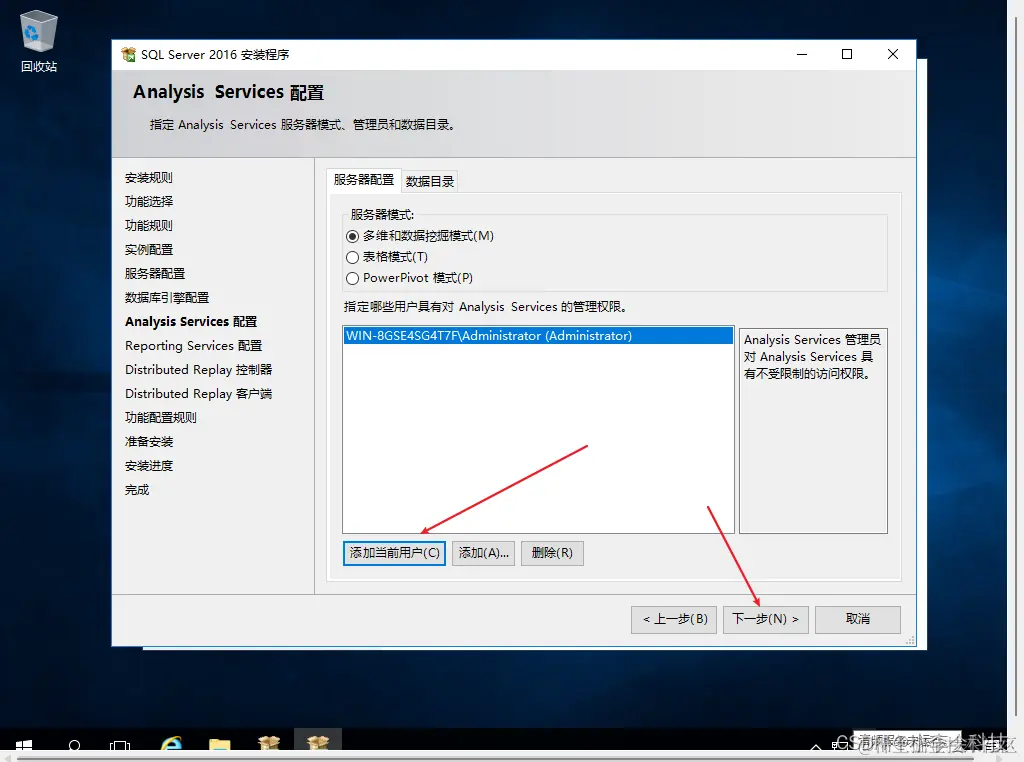Close the SQL Server setup window

893,55
